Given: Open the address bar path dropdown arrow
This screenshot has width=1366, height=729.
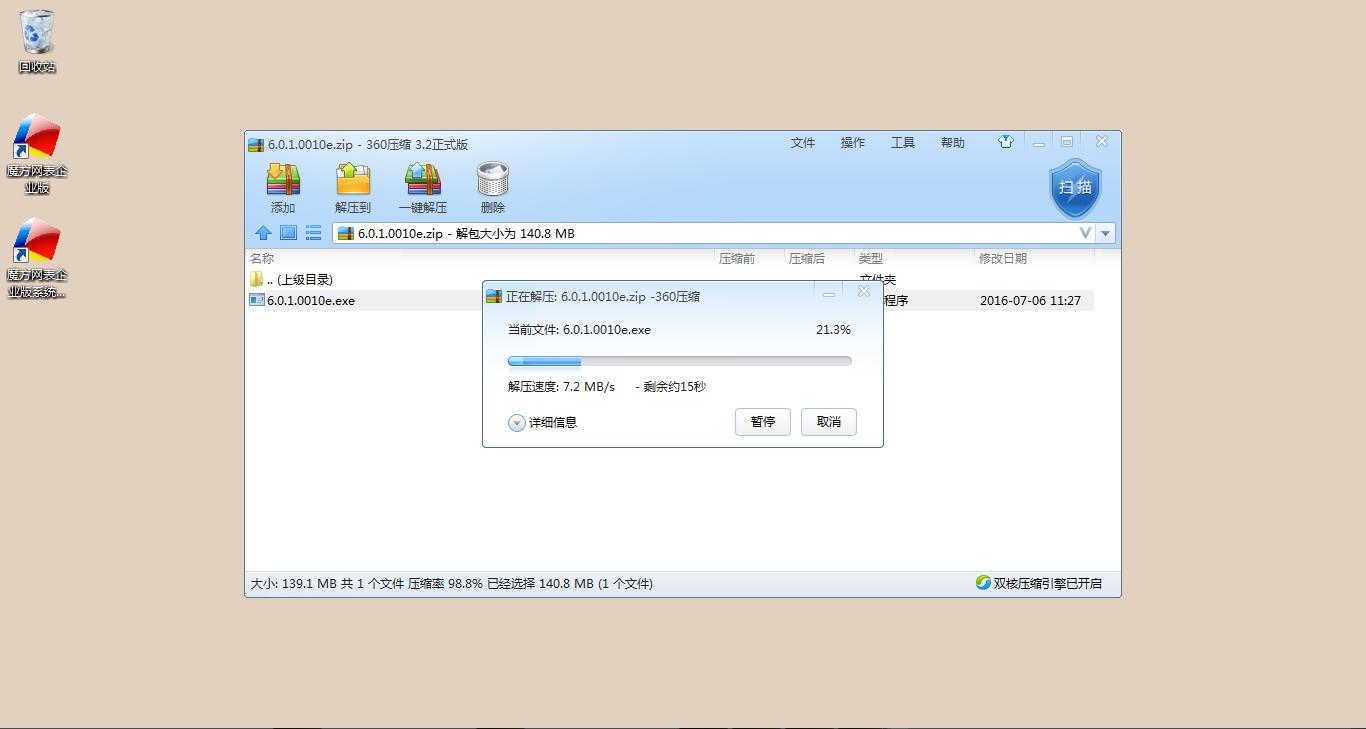Looking at the screenshot, I should [x=1106, y=233].
